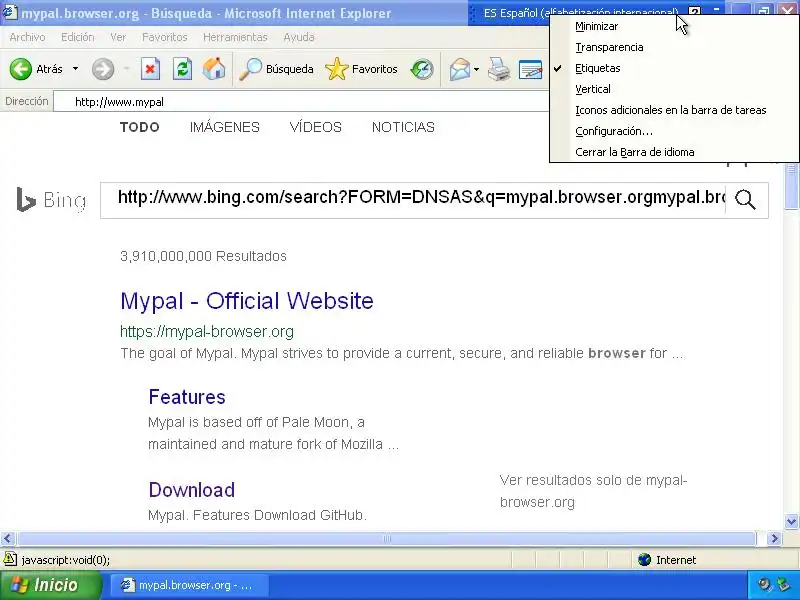Open the Edición menu
Viewport: 800px width, 600px height.
coord(78,37)
